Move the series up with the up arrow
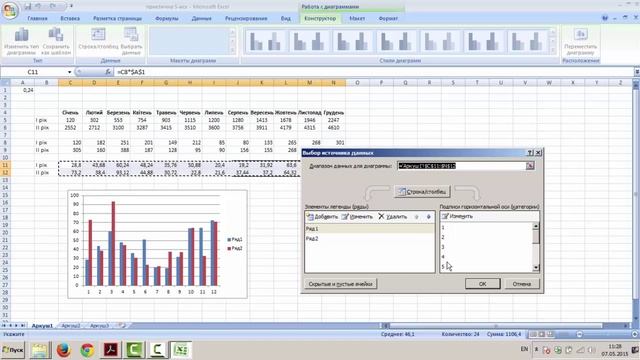640x360 pixels. click(x=416, y=217)
